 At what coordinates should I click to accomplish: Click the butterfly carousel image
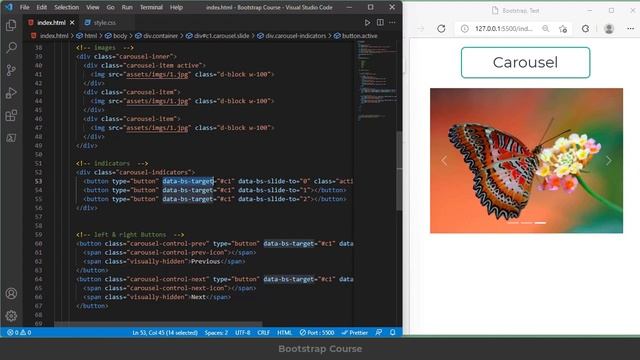click(x=527, y=160)
